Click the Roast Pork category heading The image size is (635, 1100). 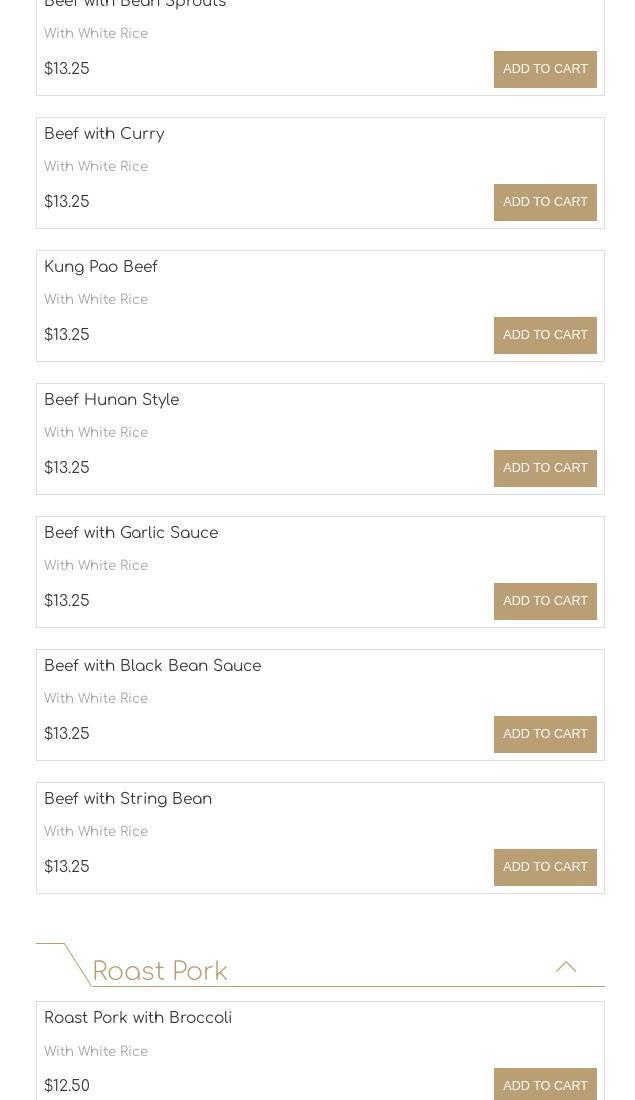tap(160, 972)
